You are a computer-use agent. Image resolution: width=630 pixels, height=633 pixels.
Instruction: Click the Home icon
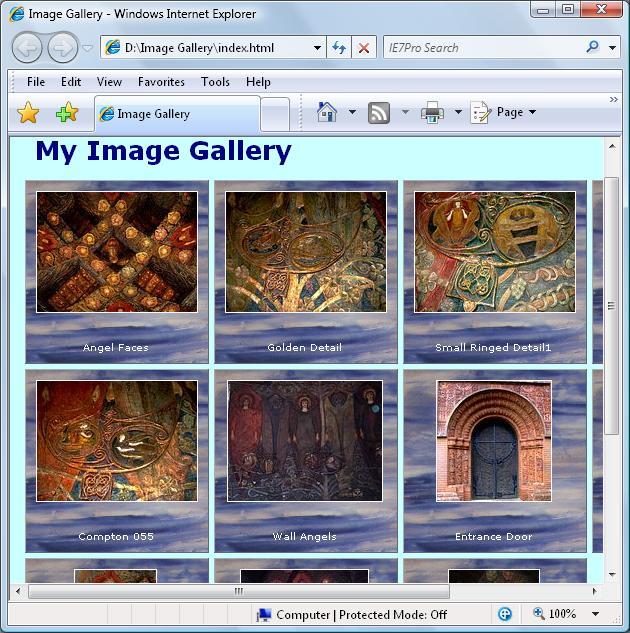(327, 112)
